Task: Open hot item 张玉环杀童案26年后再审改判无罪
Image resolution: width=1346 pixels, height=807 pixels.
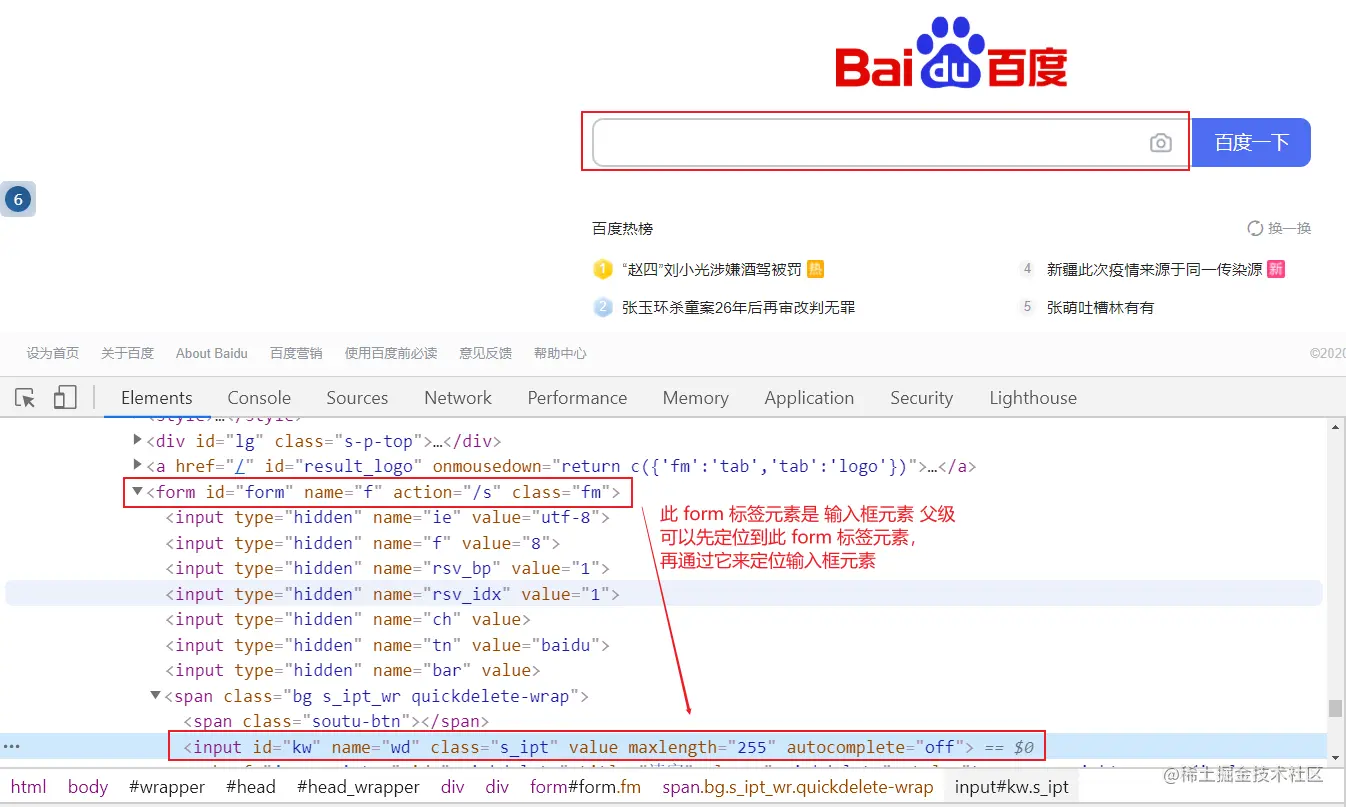Action: pyautogui.click(x=738, y=307)
